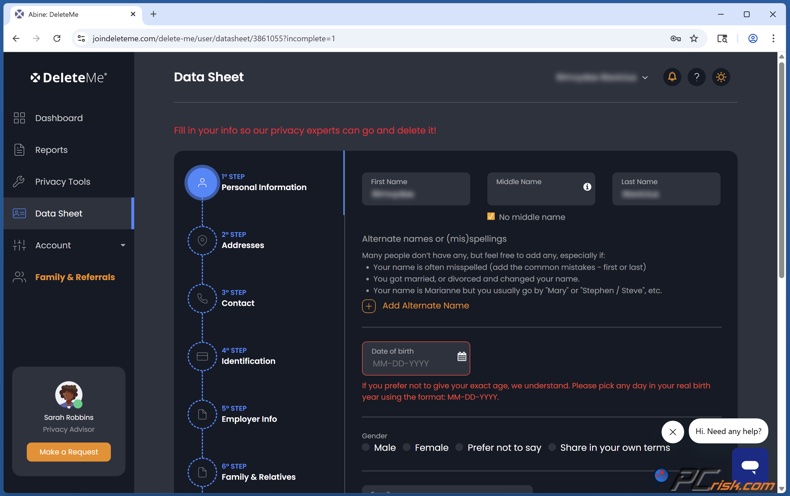Click the notifications bell icon
790x496 pixels.
coord(672,77)
